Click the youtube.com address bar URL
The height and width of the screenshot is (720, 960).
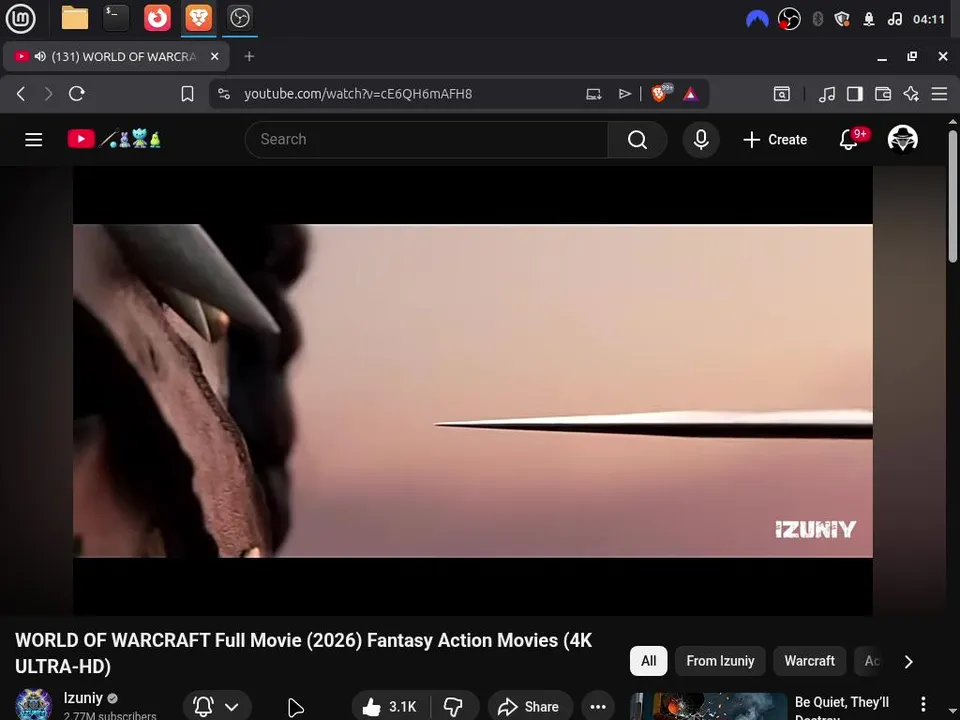pos(358,94)
